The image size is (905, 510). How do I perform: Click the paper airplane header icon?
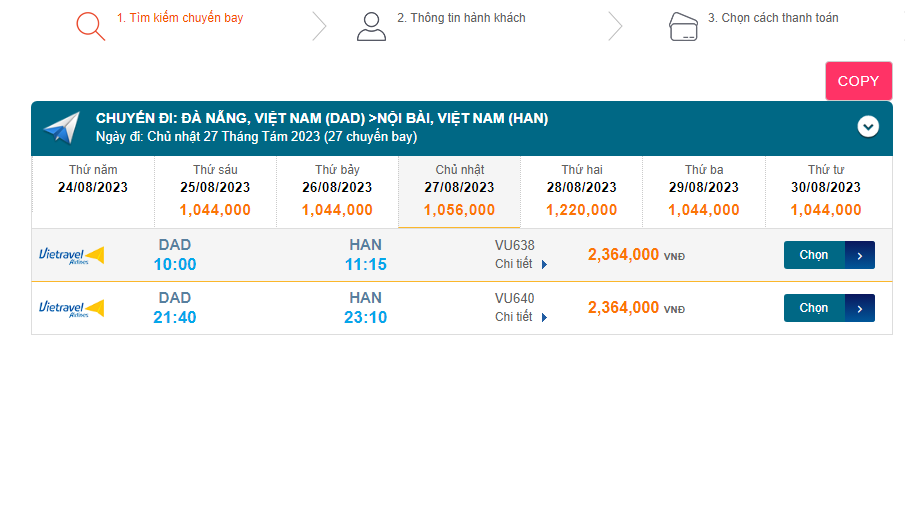click(61, 128)
